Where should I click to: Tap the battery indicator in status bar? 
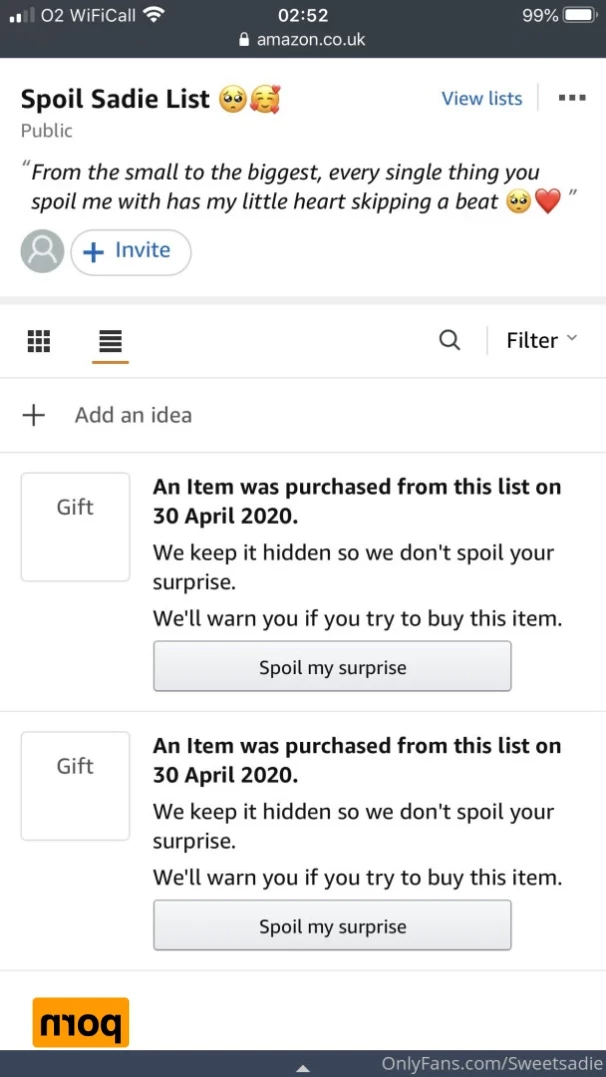[579, 15]
